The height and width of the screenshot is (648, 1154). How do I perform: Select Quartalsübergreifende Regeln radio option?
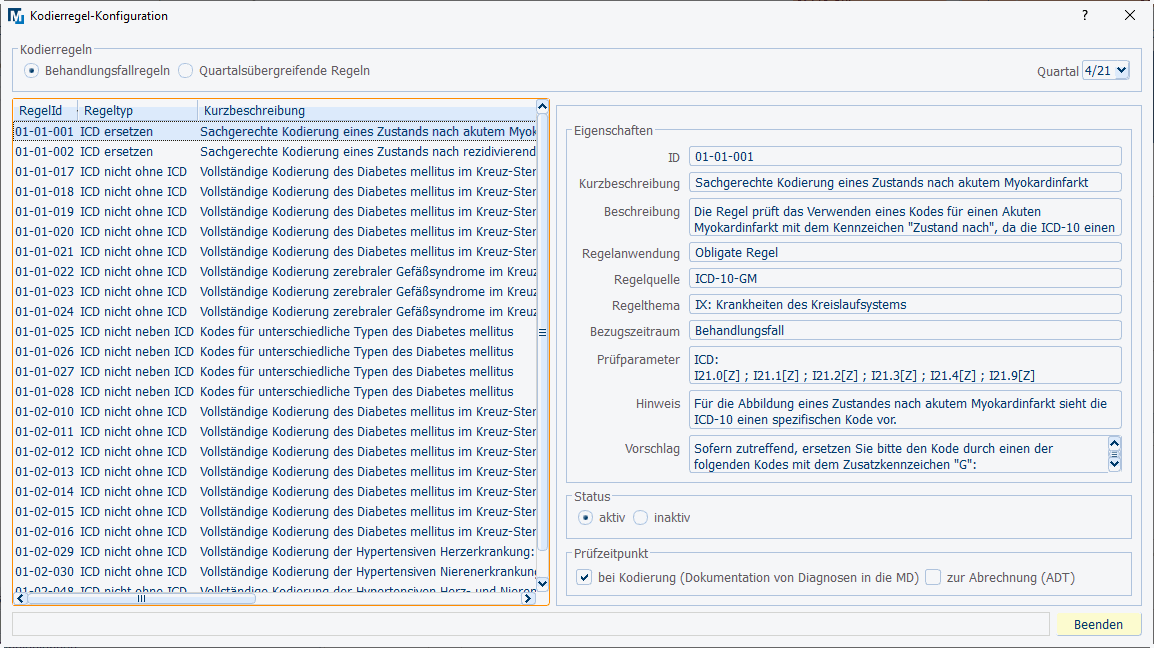click(186, 71)
